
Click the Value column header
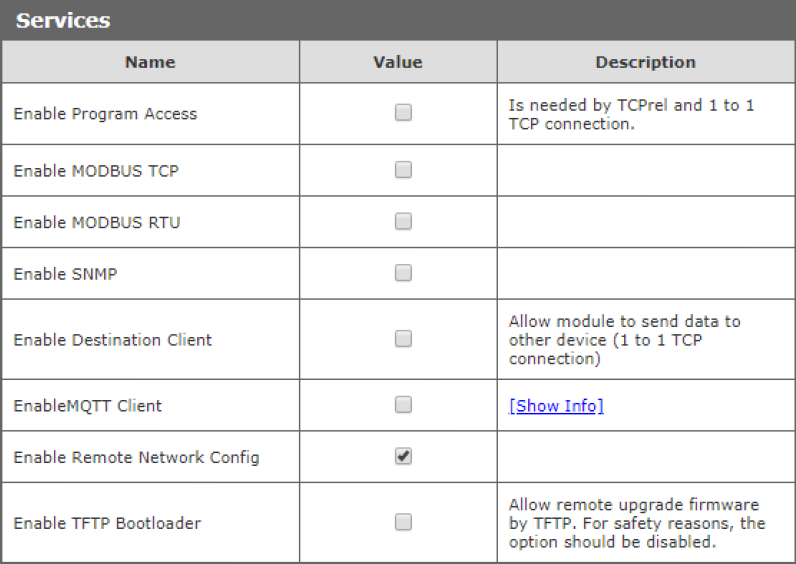click(398, 62)
